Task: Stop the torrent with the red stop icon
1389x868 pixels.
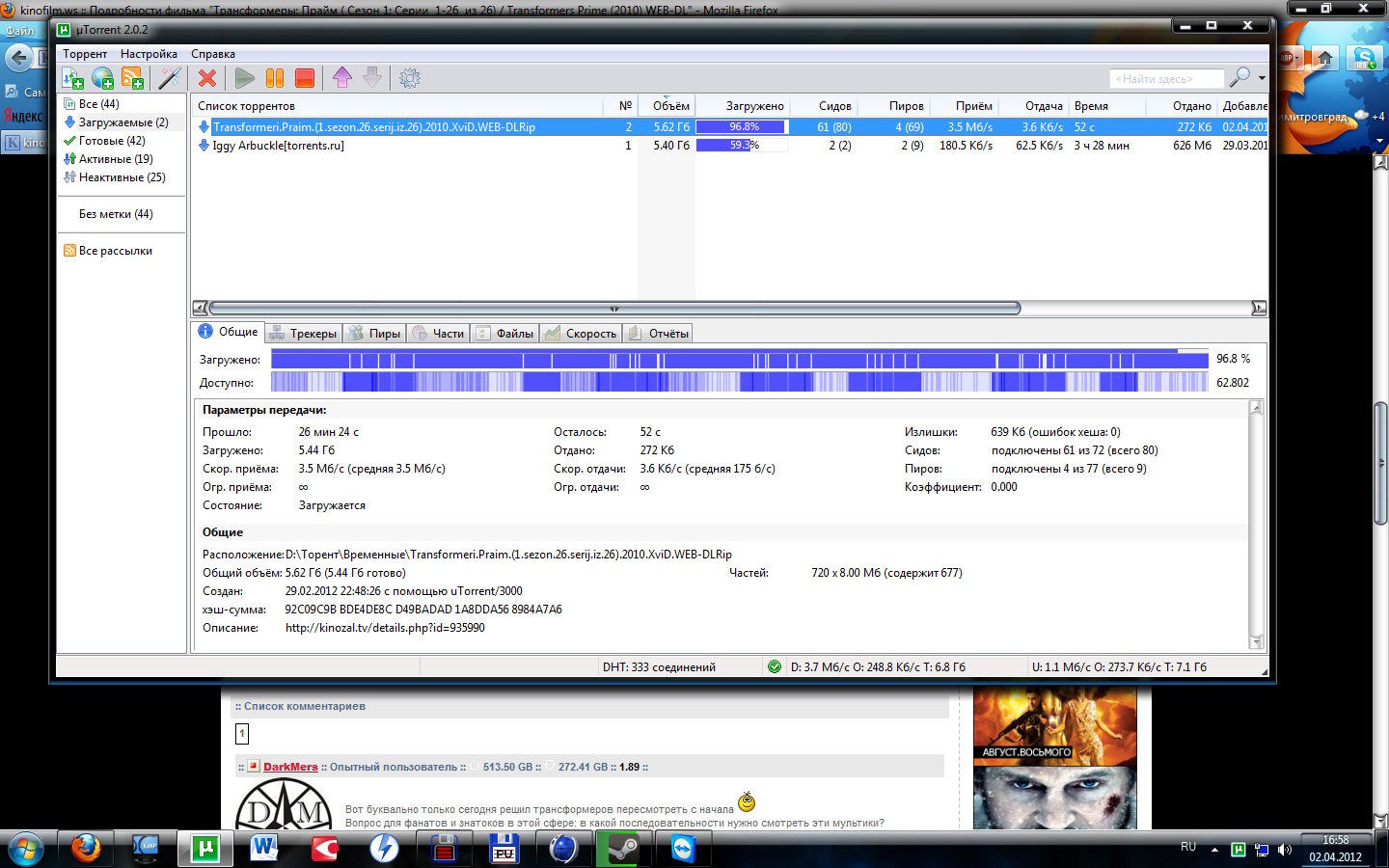Action: (305, 78)
